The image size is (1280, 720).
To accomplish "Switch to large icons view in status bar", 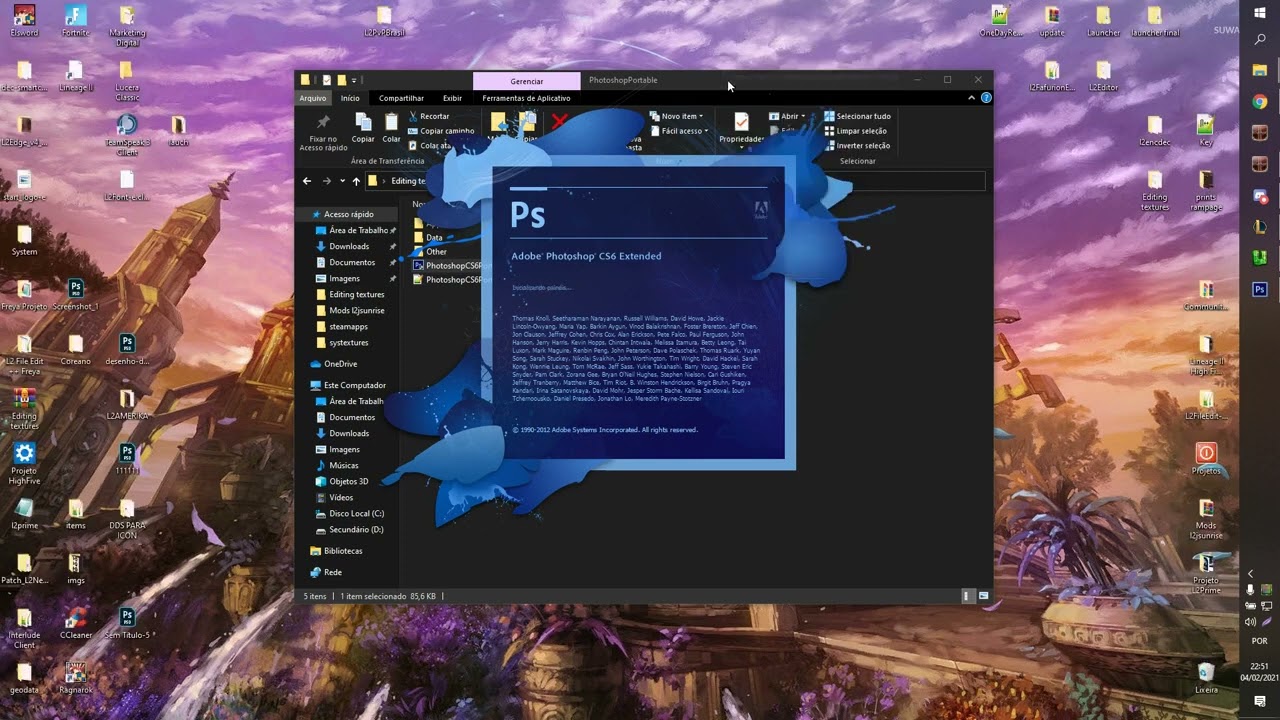I will click(983, 596).
